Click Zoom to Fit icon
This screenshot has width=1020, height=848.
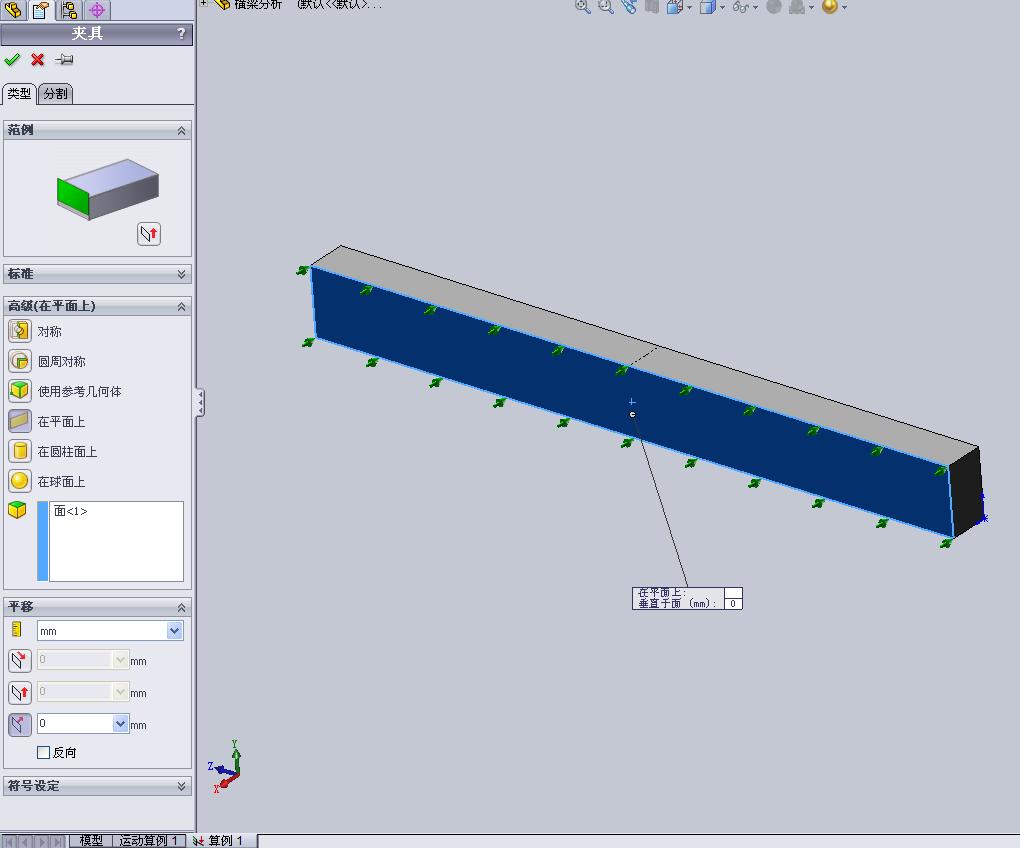(582, 7)
